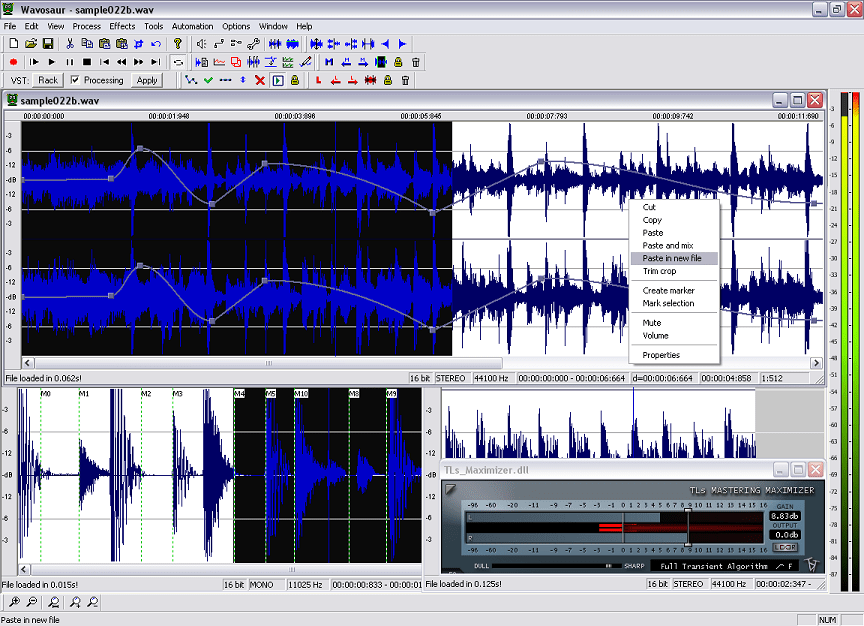The image size is (864, 626).
Task: Start recording with the red record icon
Action: pos(13,62)
